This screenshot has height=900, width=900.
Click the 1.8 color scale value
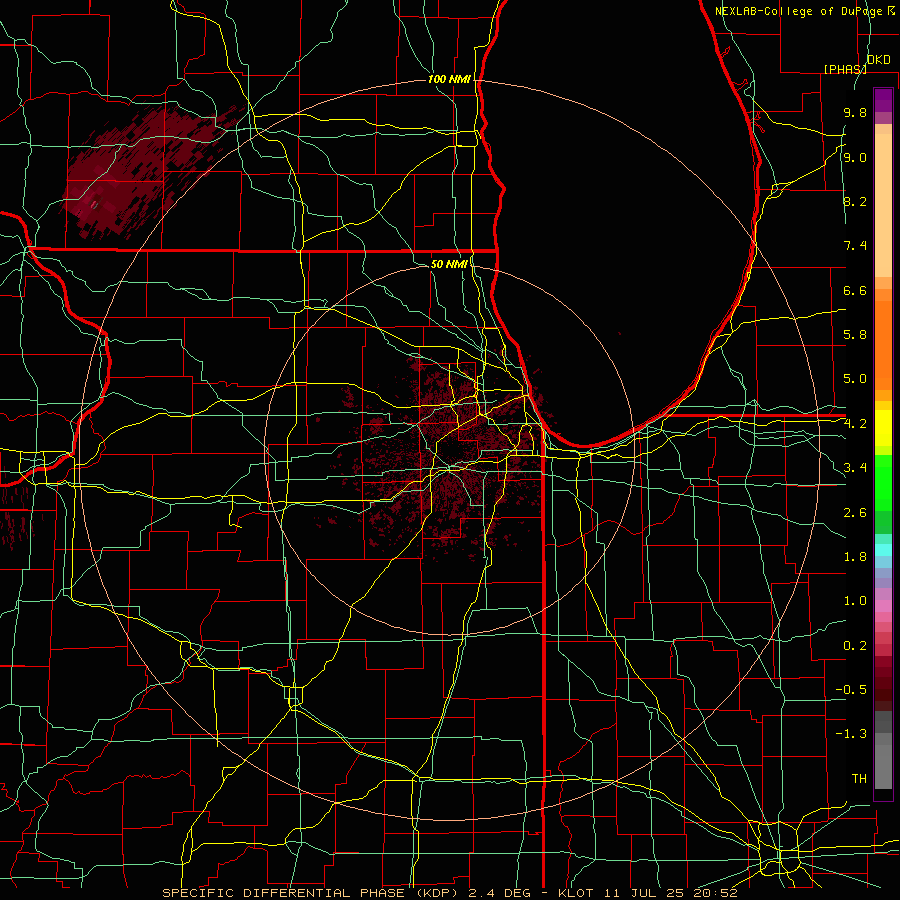click(x=855, y=557)
